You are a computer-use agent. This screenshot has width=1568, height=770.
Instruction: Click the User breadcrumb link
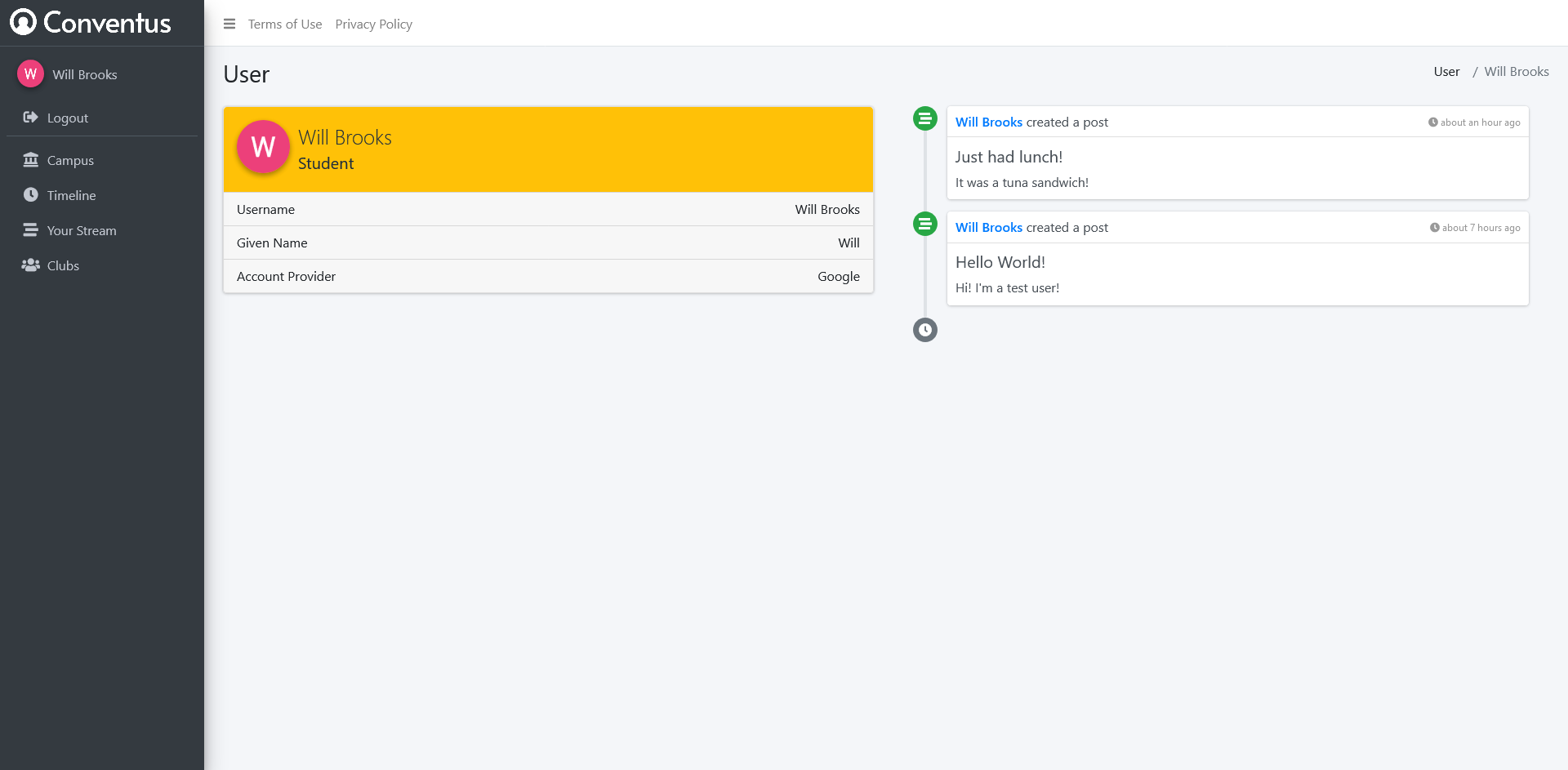(1446, 72)
